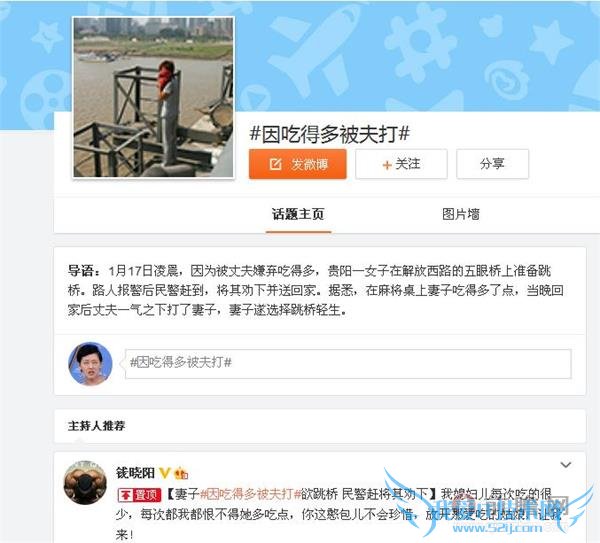
Task: Click the orange 发微博 button
Action: tap(298, 164)
